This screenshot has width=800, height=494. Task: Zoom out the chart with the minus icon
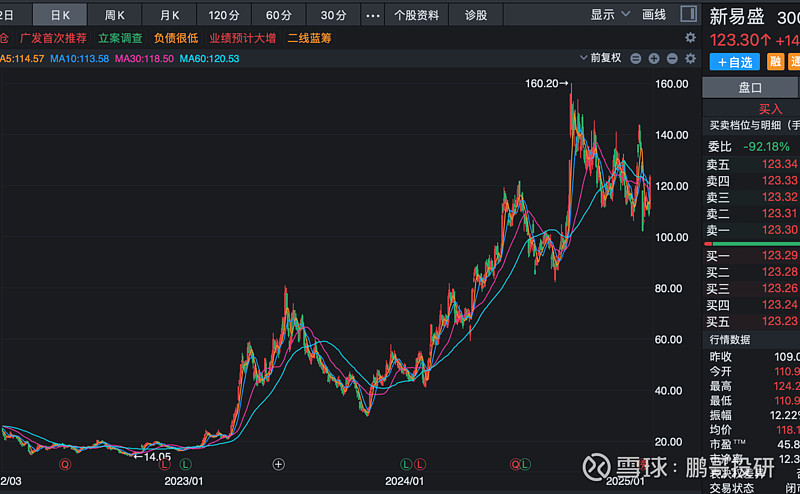(672, 58)
